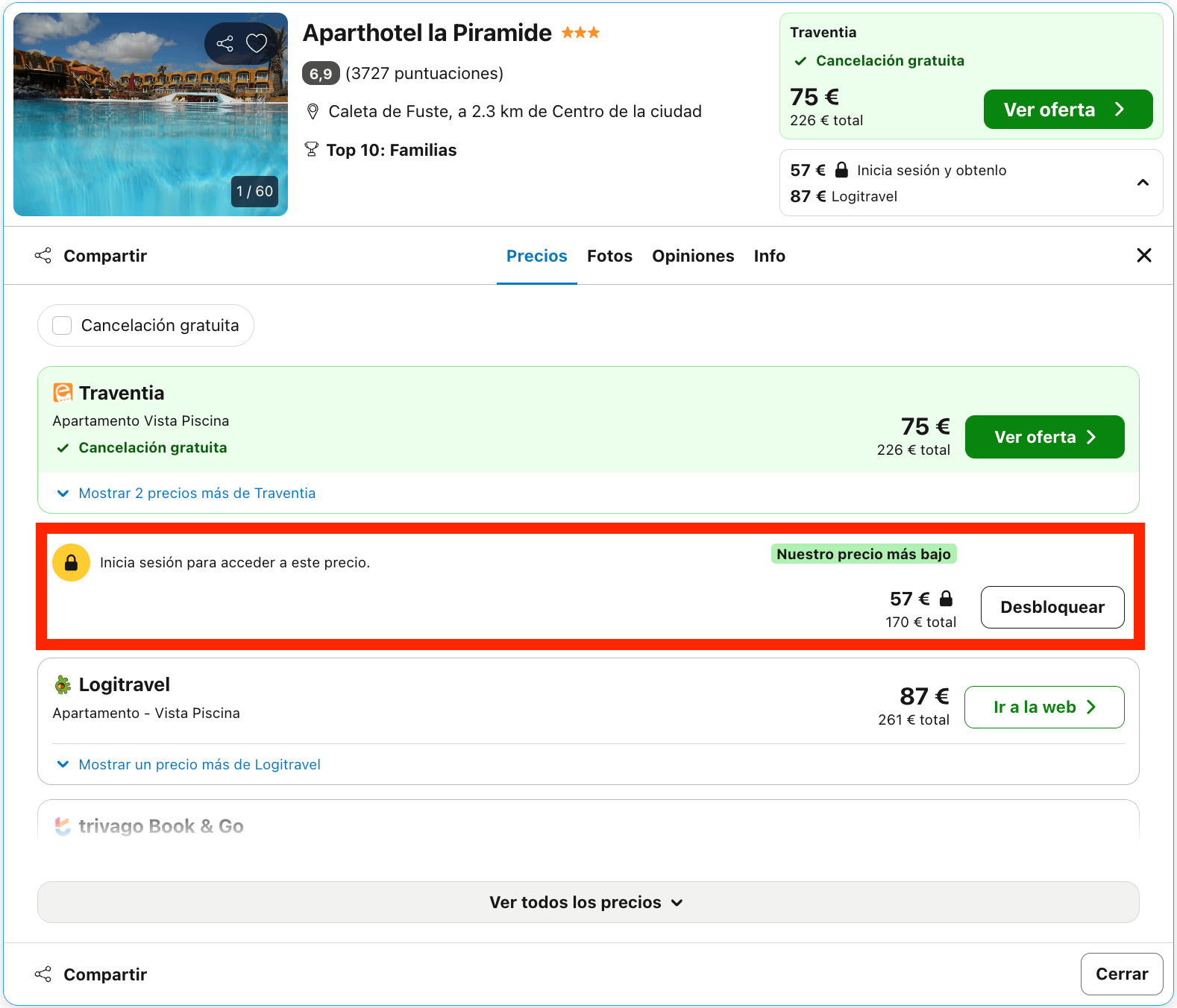Image resolution: width=1177 pixels, height=1008 pixels.
Task: Click the location pin icon
Action: pos(313,112)
